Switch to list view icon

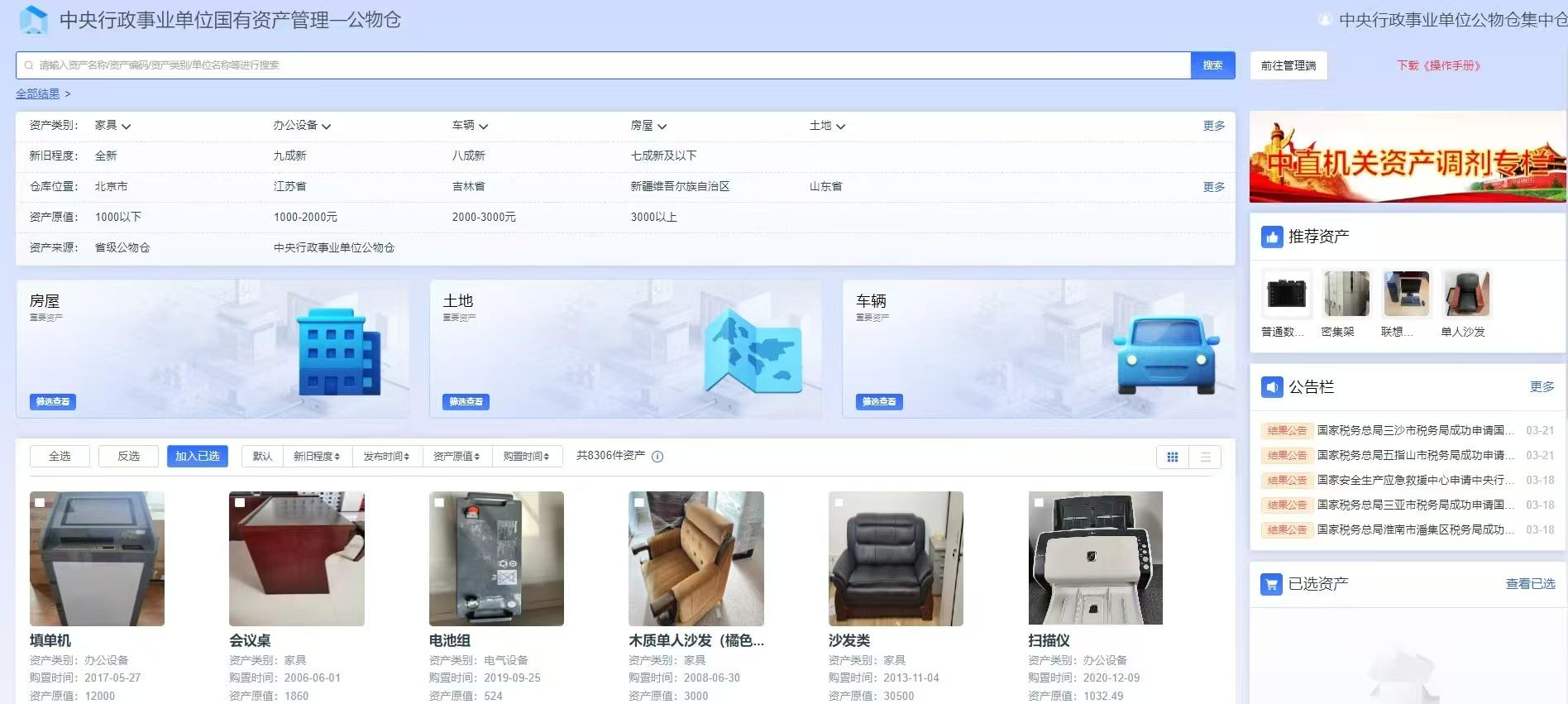coord(1205,457)
